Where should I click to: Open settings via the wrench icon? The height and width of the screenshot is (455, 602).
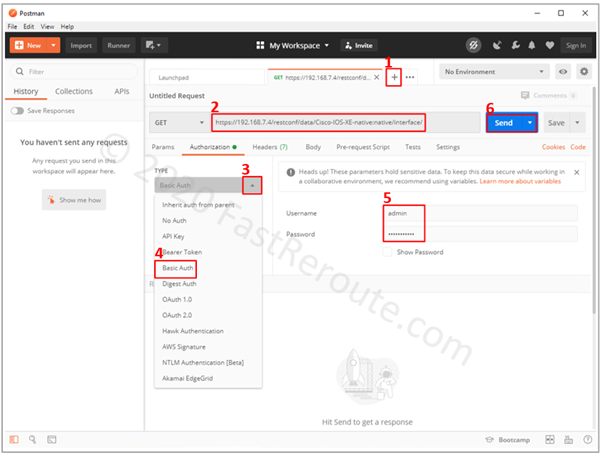[x=515, y=45]
